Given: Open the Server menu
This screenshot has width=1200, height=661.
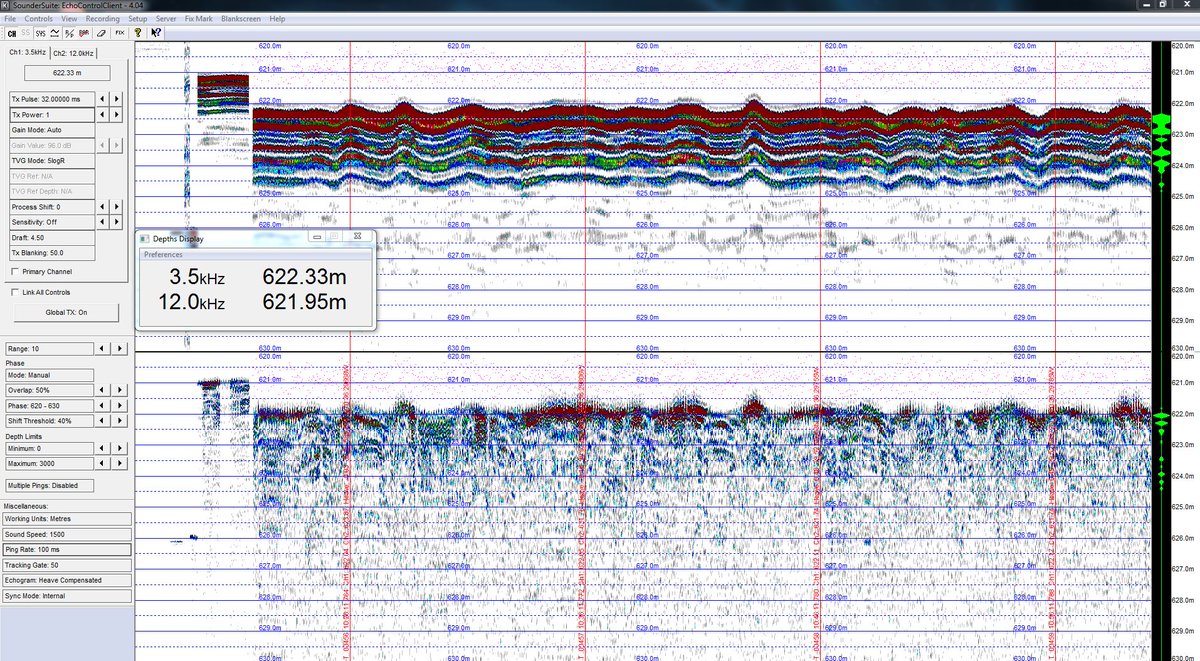Looking at the screenshot, I should point(166,19).
